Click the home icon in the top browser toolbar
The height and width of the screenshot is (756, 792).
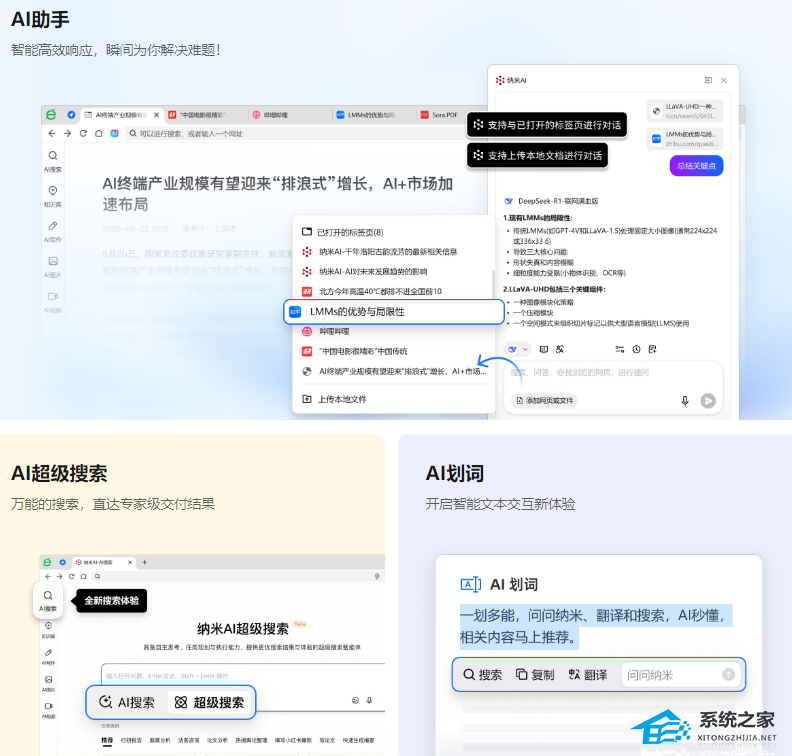click(x=99, y=133)
